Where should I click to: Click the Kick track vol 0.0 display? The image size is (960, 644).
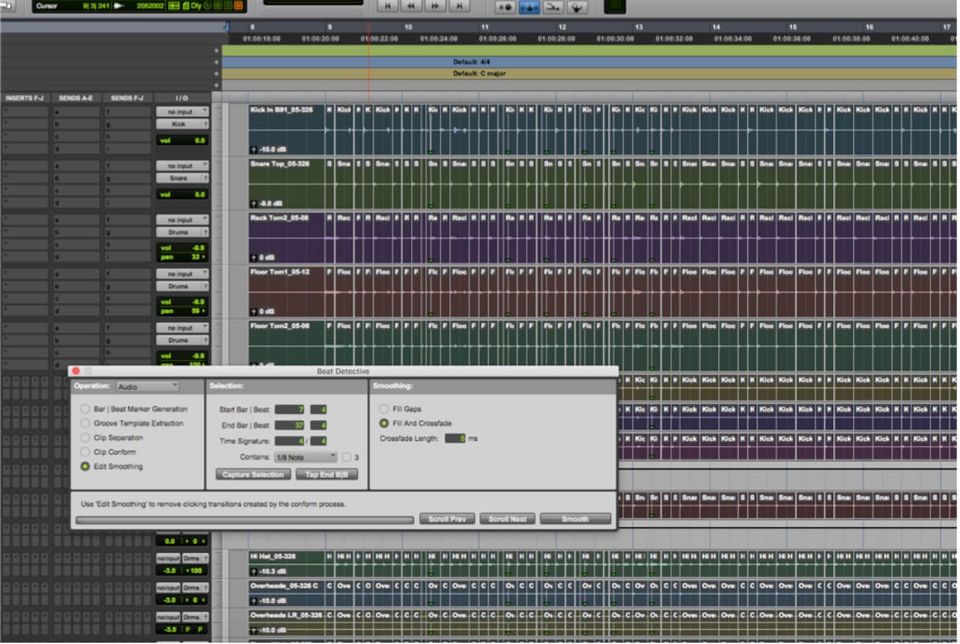(182, 141)
